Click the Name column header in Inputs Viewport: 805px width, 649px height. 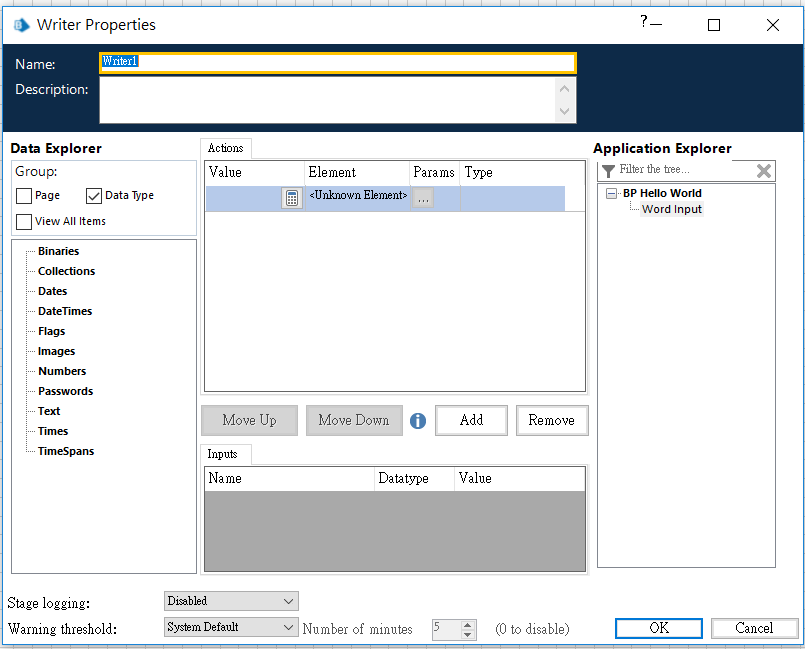click(x=290, y=479)
